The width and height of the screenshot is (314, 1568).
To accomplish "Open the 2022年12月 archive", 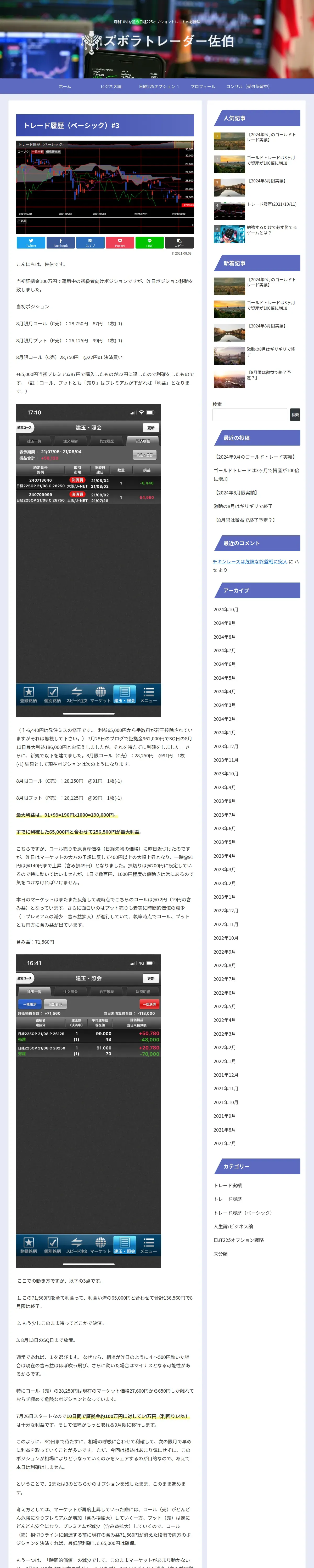I will coord(226,910).
